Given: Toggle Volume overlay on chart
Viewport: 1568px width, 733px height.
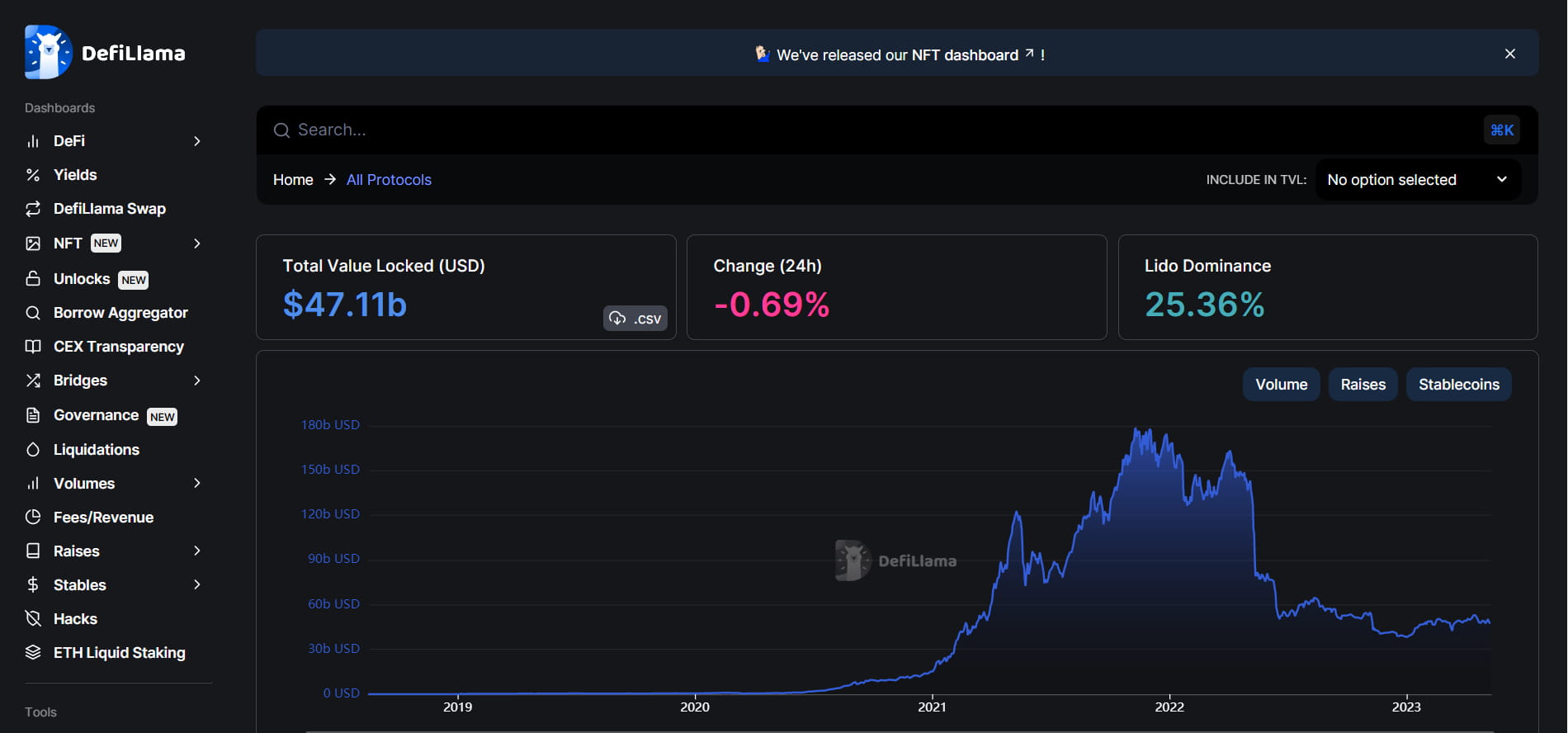Looking at the screenshot, I should (1282, 385).
